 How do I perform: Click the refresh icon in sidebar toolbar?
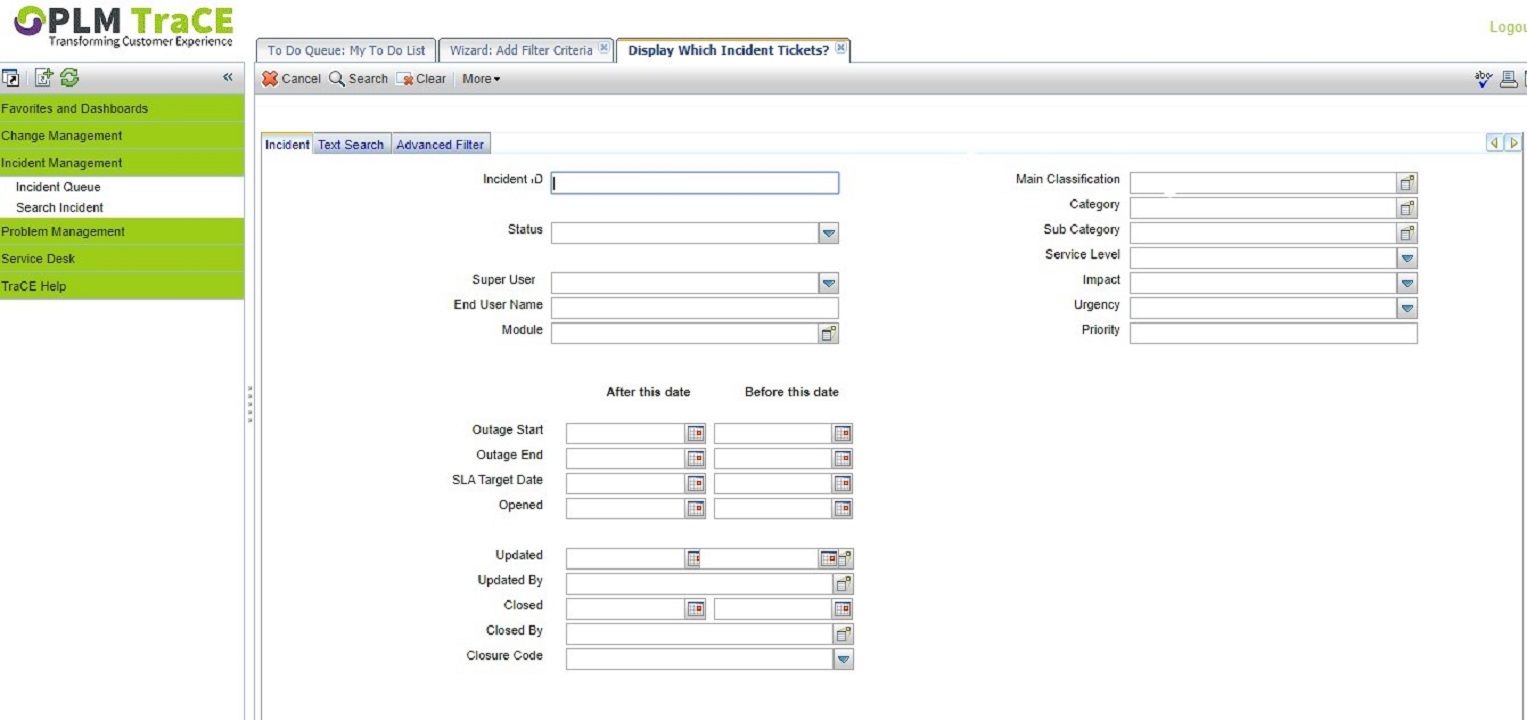(x=69, y=77)
